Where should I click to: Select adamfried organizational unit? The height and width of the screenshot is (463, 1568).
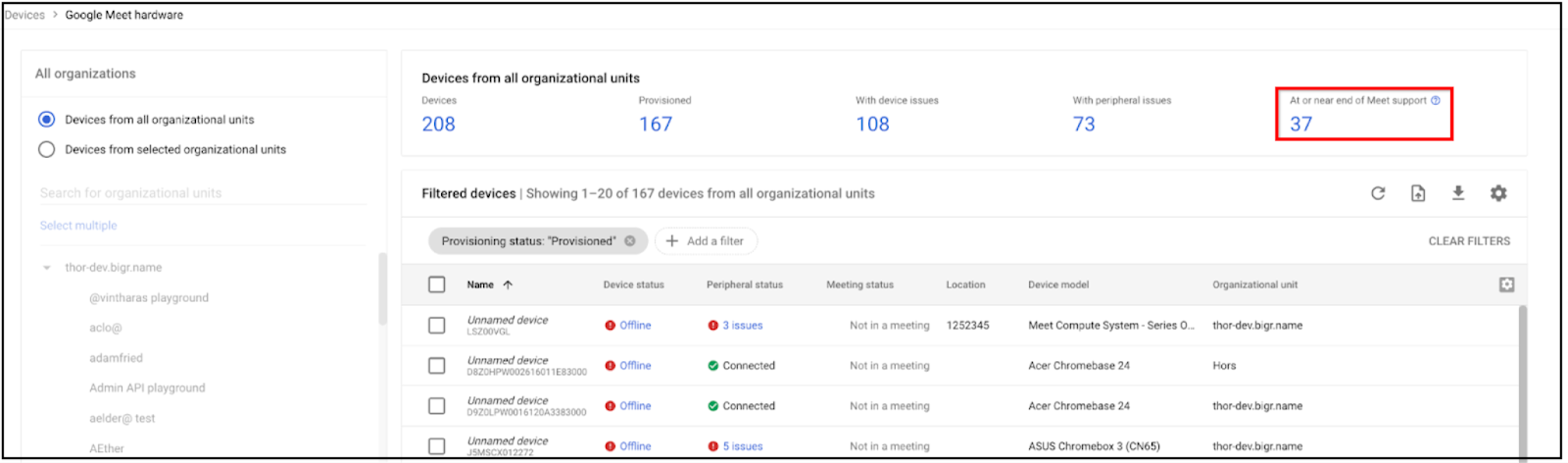click(x=116, y=359)
